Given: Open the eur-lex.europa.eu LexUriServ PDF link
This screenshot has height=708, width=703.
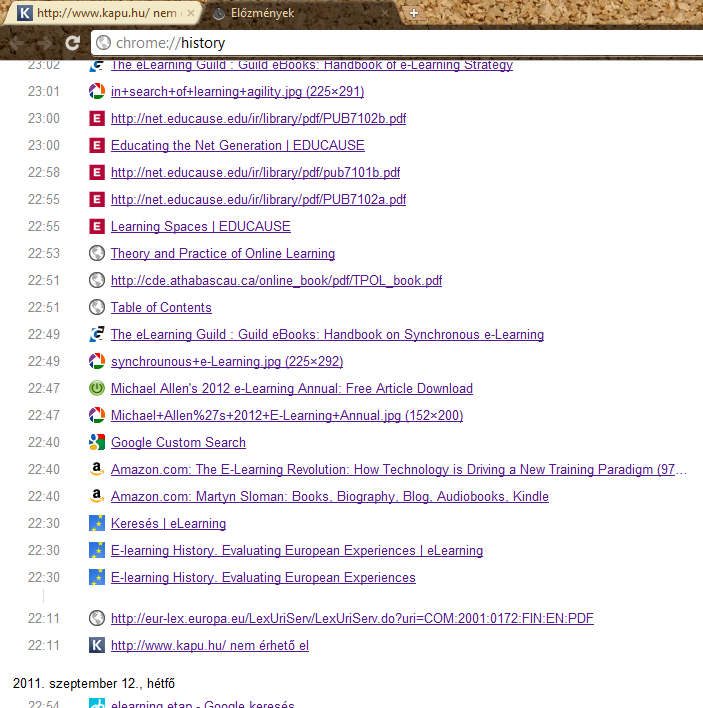Looking at the screenshot, I should (352, 619).
